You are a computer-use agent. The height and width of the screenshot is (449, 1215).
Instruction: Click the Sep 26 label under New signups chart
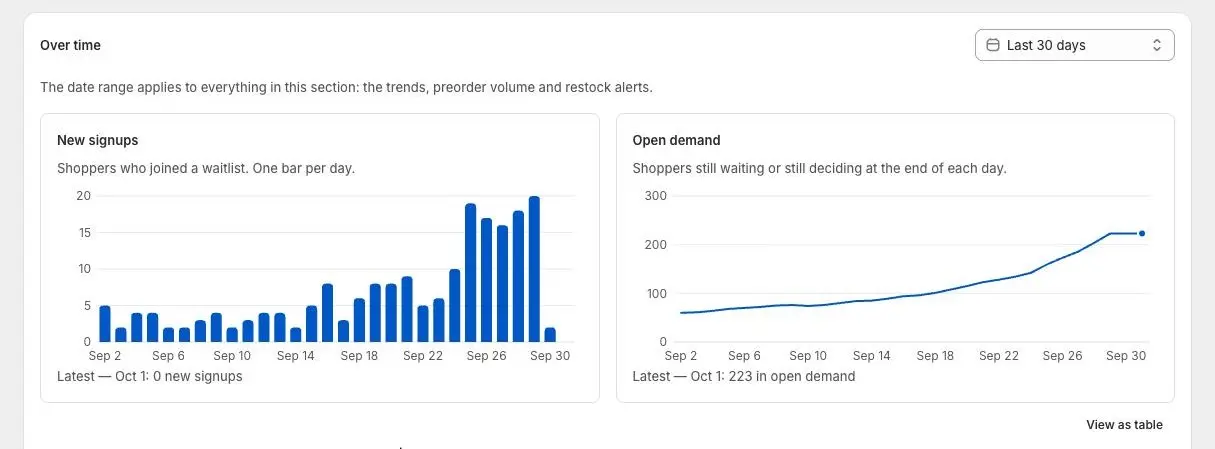pyautogui.click(x=486, y=355)
